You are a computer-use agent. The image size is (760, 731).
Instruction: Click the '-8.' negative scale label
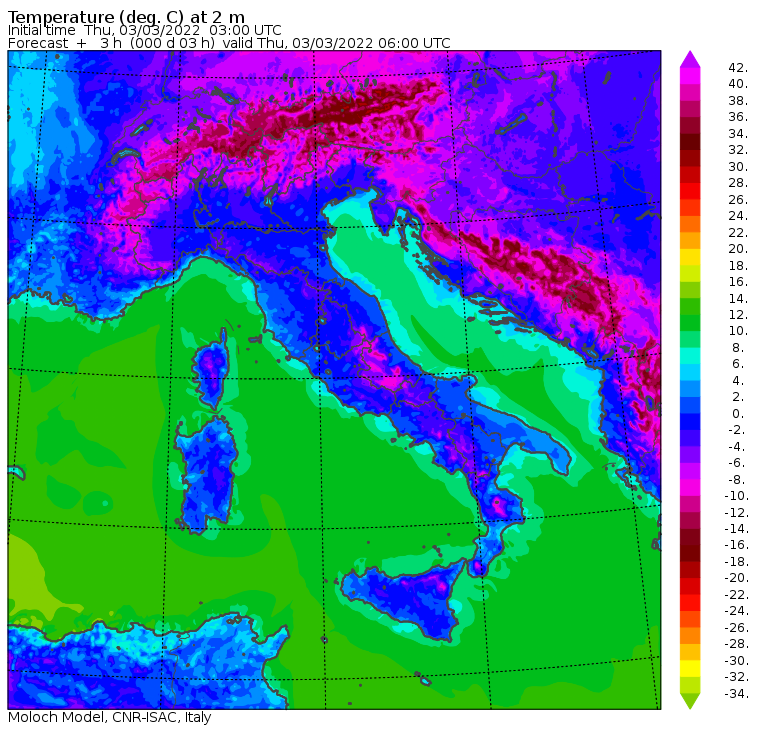pos(737,479)
